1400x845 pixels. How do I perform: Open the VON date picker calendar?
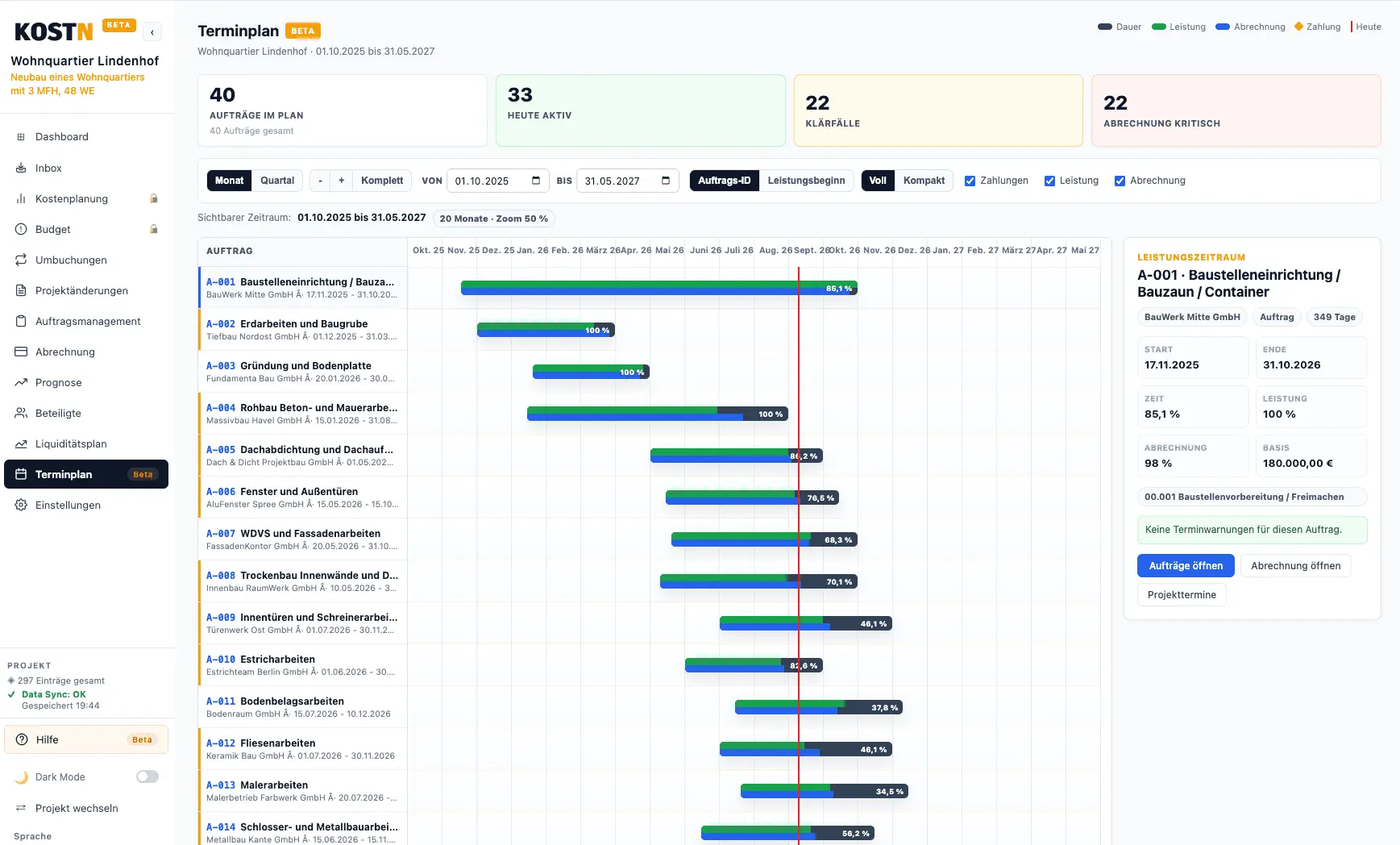(x=536, y=181)
